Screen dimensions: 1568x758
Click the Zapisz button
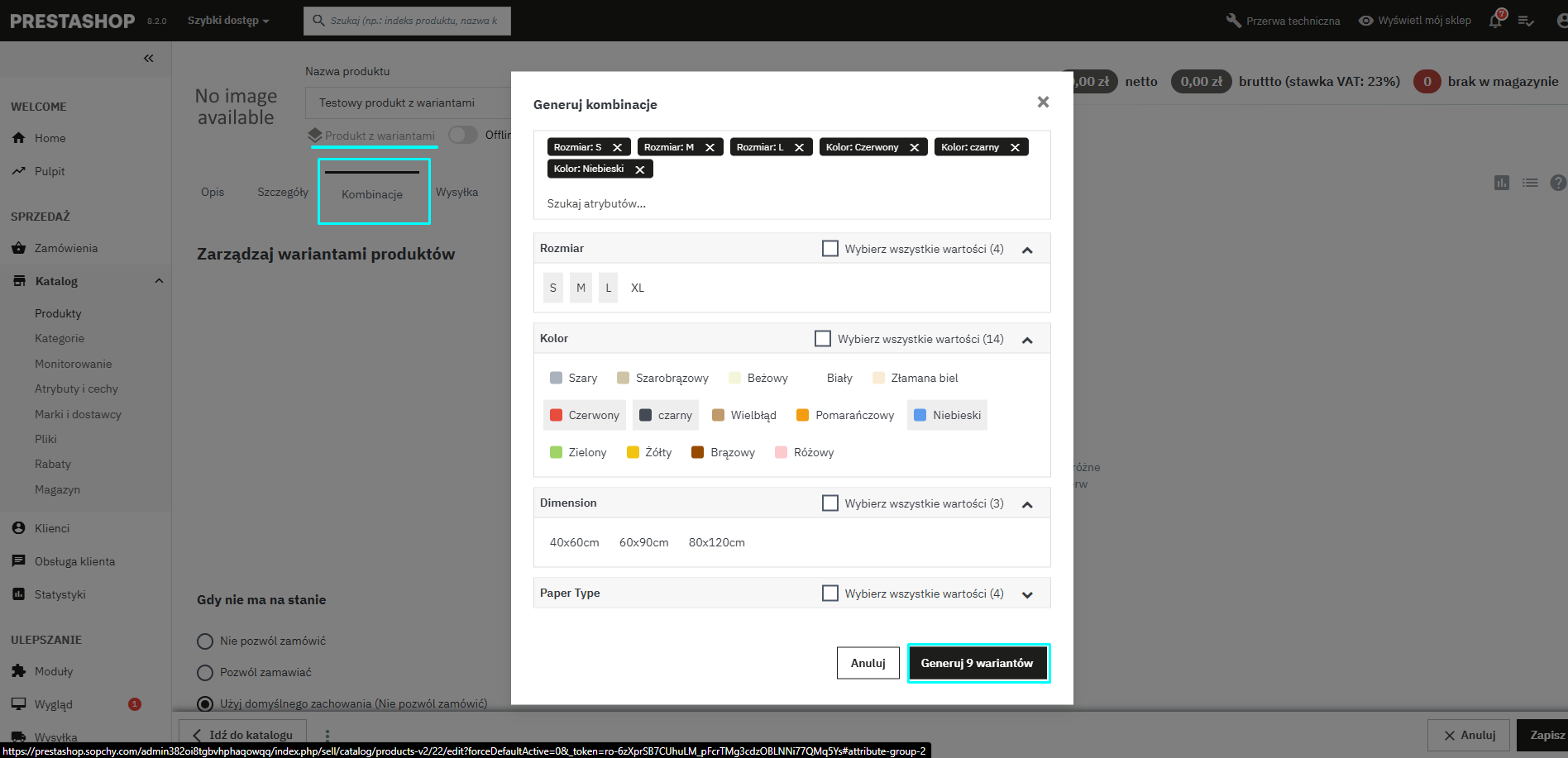click(1543, 735)
